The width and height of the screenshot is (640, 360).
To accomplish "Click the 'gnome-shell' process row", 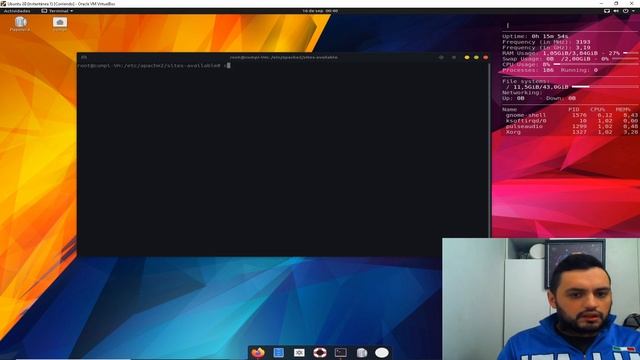I will point(571,115).
